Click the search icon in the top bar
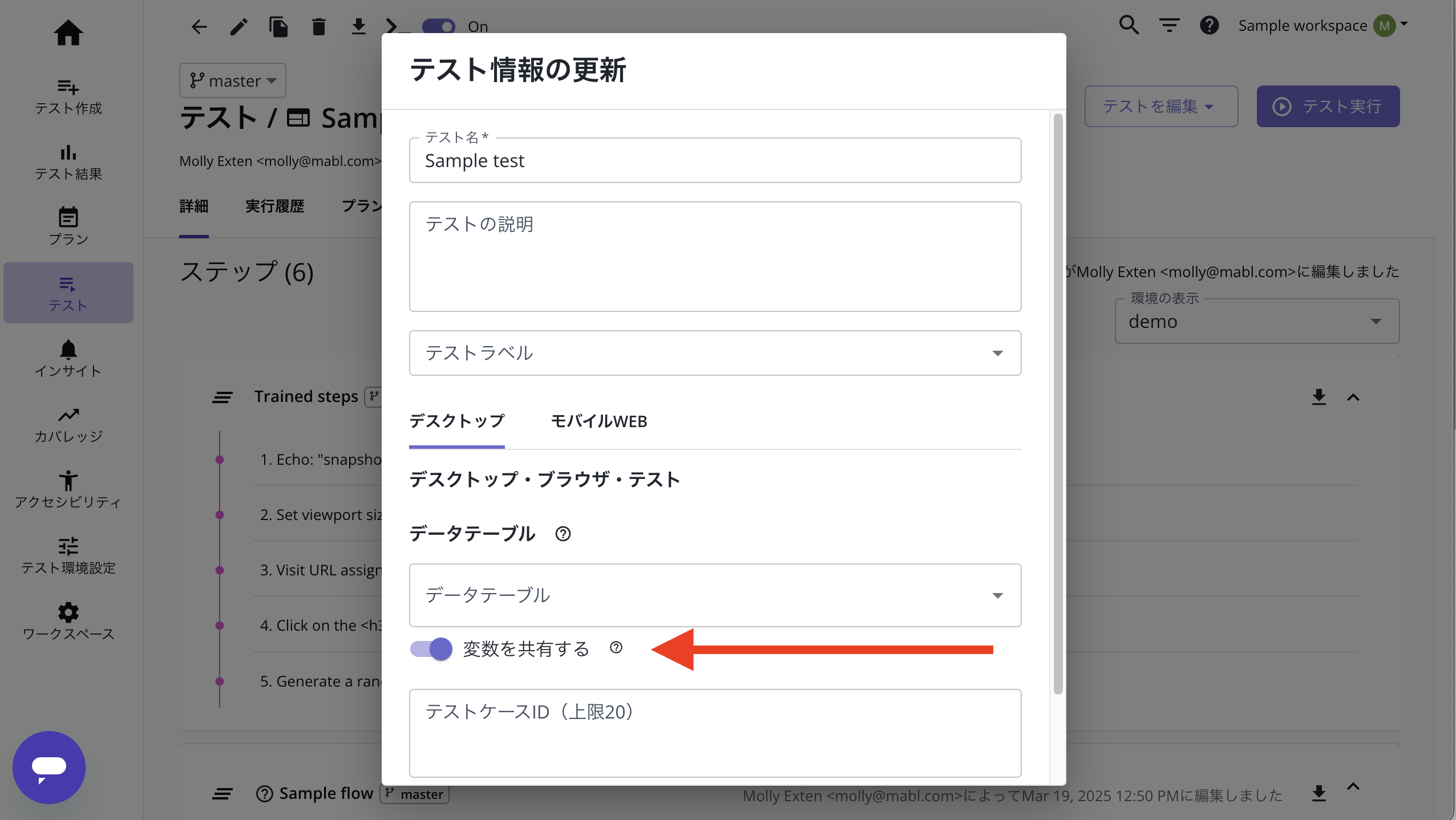 click(1129, 26)
